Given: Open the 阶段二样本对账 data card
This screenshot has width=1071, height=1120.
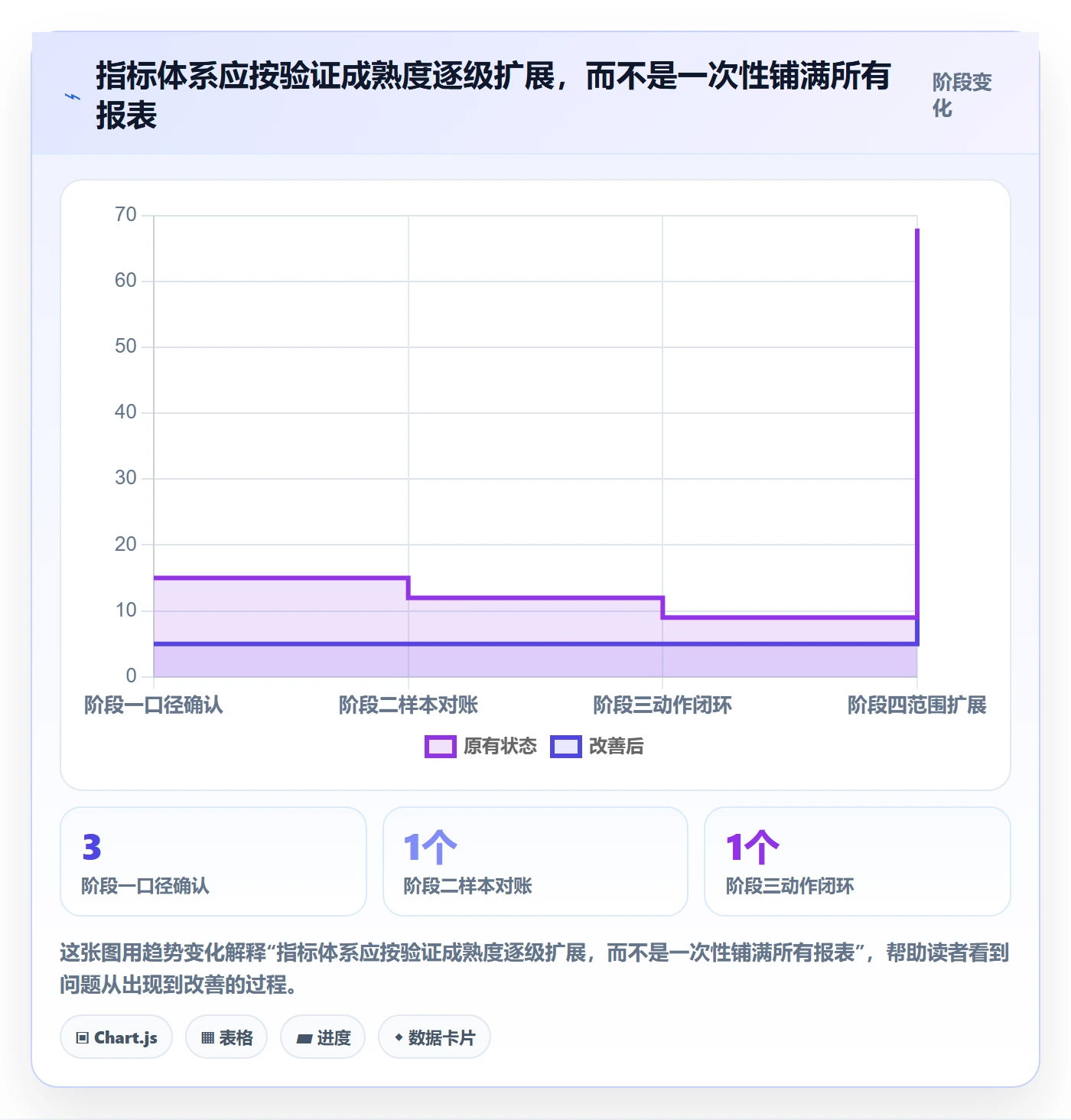Looking at the screenshot, I should pos(535,861).
